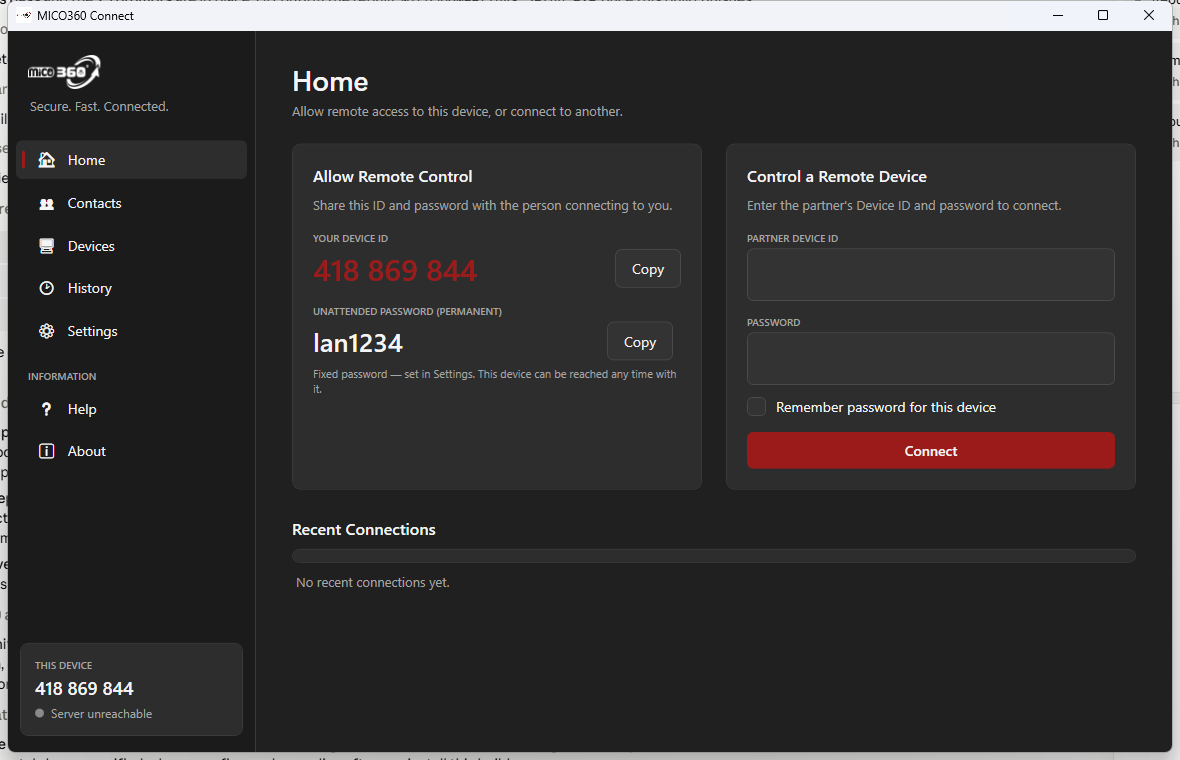This screenshot has width=1180, height=760.
Task: Minimize the MICO360 Connect window
Action: [x=1058, y=15]
